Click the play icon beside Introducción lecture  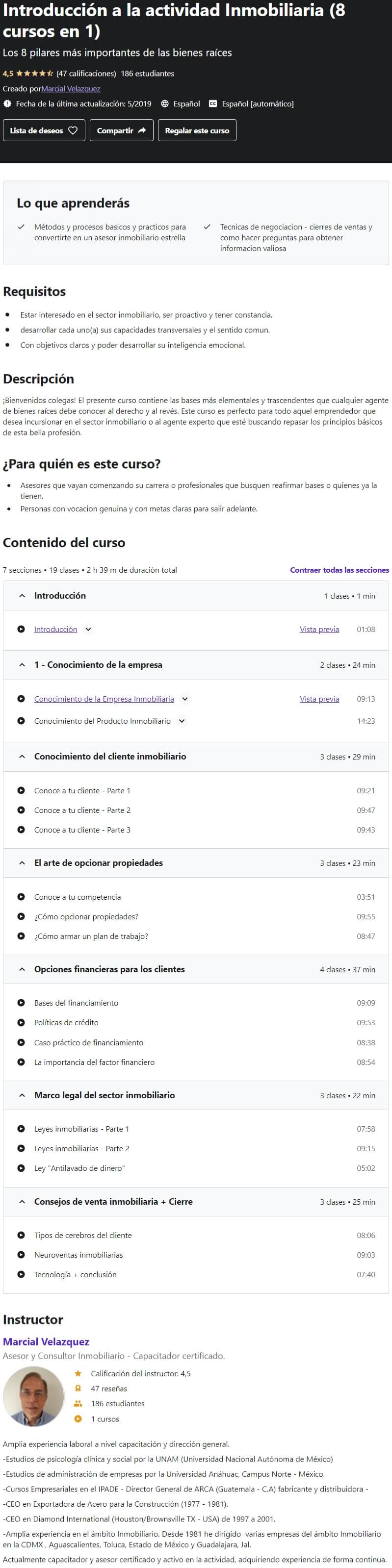(21, 630)
